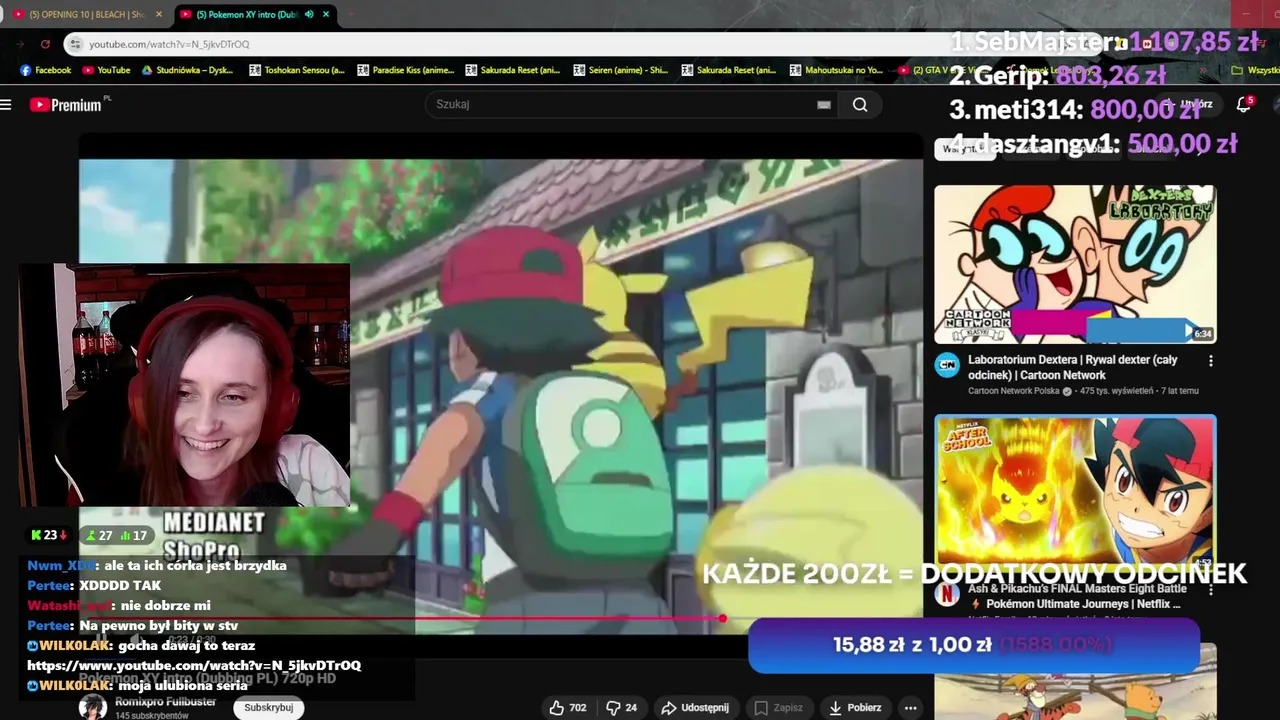Image resolution: width=1280 pixels, height=720 pixels.
Task: Click the YouTube search magnifier button
Action: pos(860,105)
